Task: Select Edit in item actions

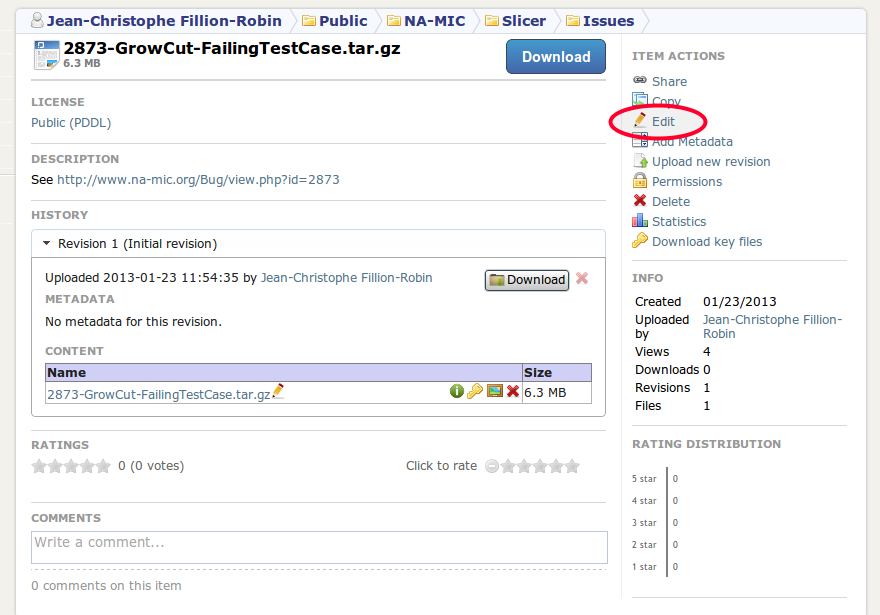Action: click(663, 121)
